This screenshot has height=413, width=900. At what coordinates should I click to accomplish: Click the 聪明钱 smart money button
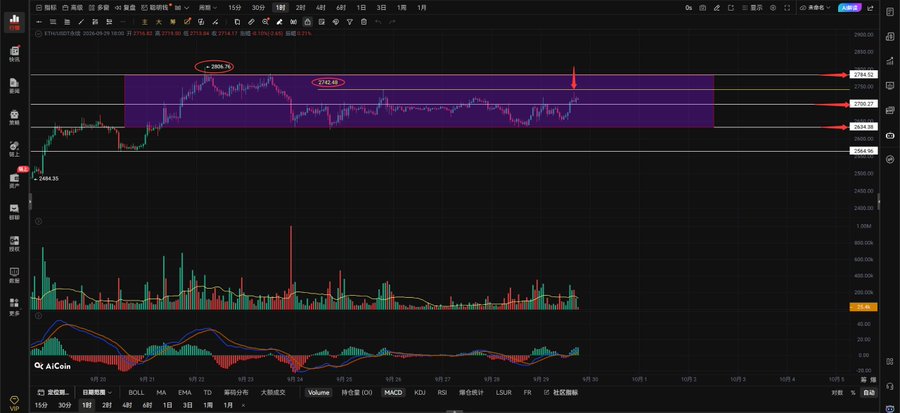pyautogui.click(x=155, y=8)
